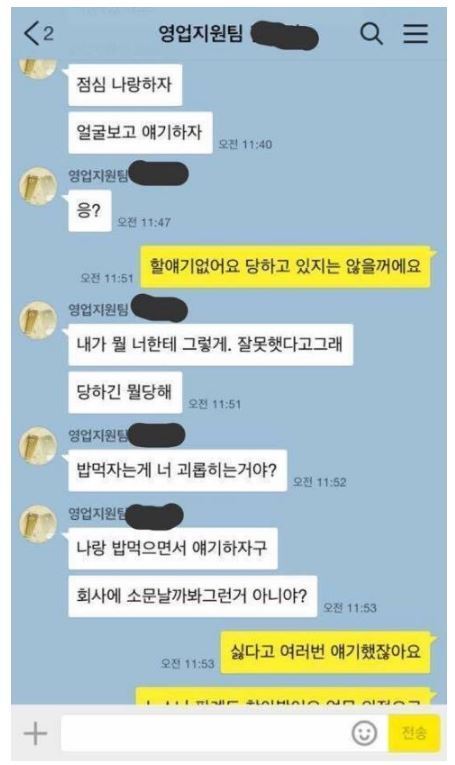Tap the plus icon to attach content
The width and height of the screenshot is (455, 765).
point(35,733)
